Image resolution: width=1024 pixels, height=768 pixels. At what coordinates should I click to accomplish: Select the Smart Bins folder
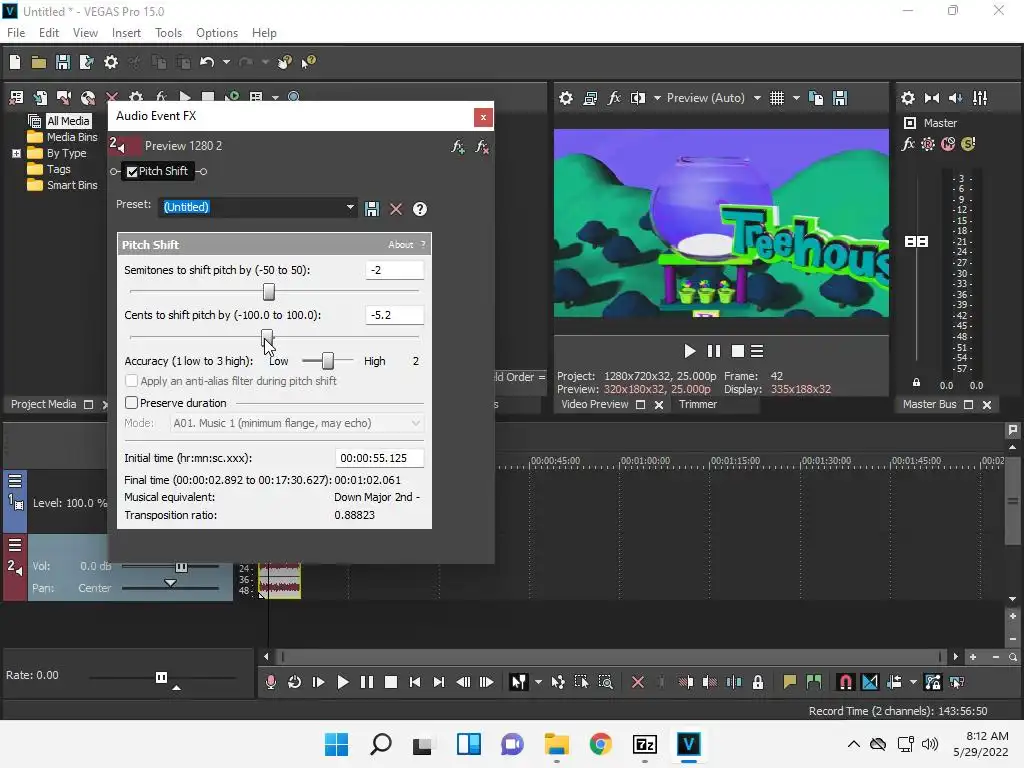click(x=72, y=185)
